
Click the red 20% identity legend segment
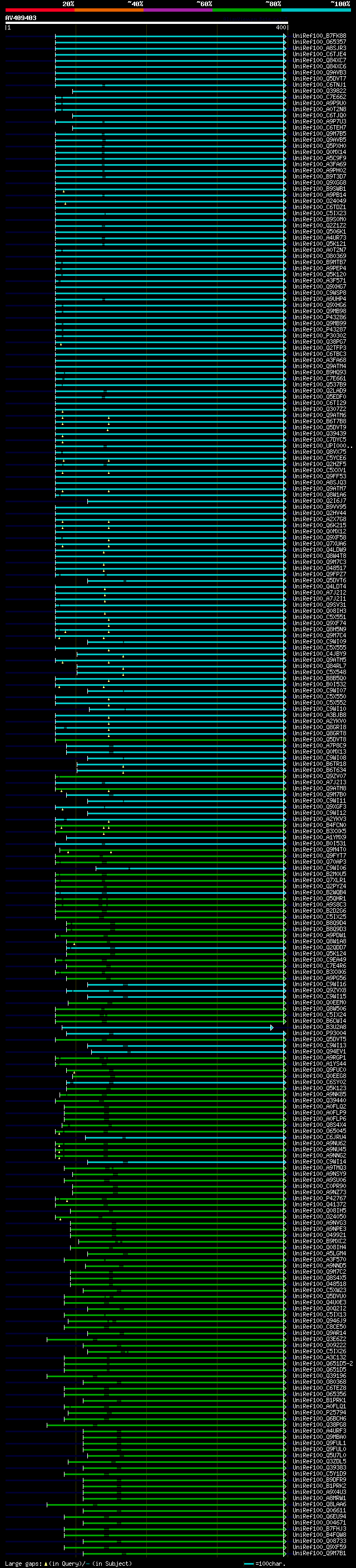click(39, 10)
